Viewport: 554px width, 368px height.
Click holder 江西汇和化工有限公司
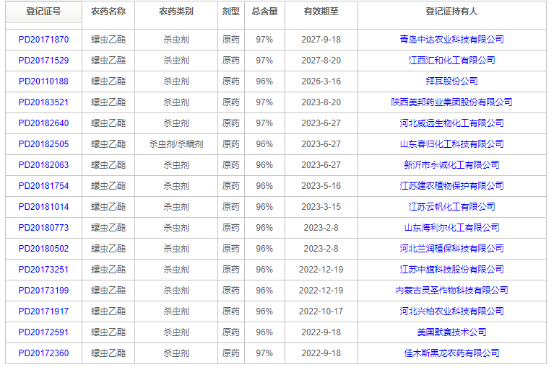[452, 60]
